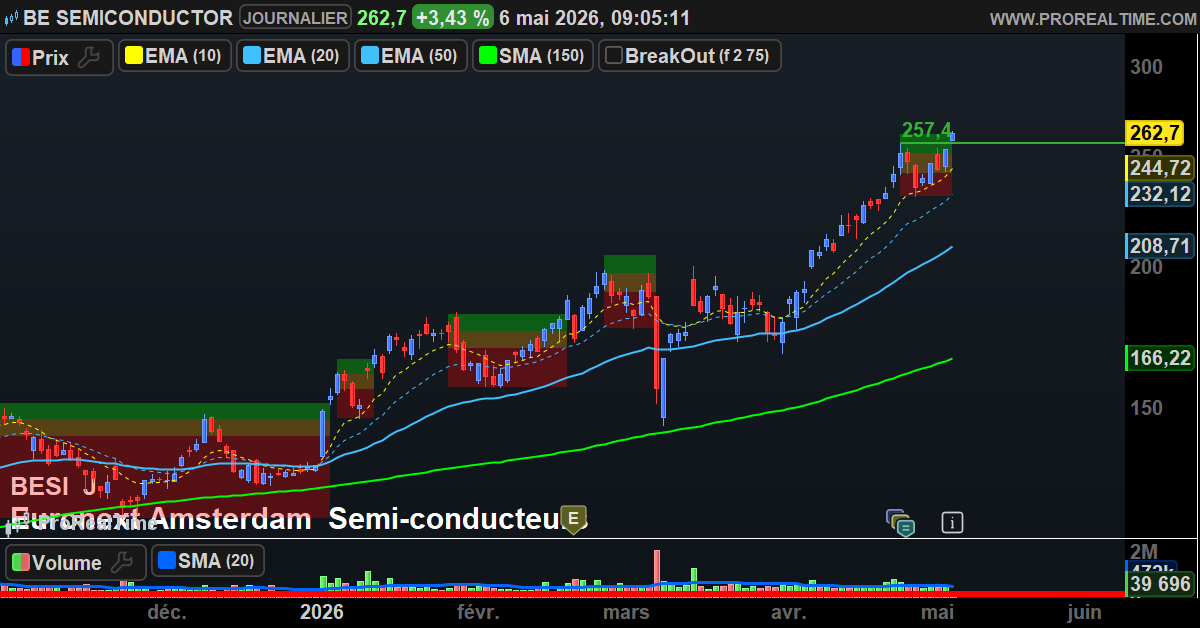Click the yellow EMA (10) color swatch
Viewport: 1200px width, 628px height.
pyautogui.click(x=133, y=56)
